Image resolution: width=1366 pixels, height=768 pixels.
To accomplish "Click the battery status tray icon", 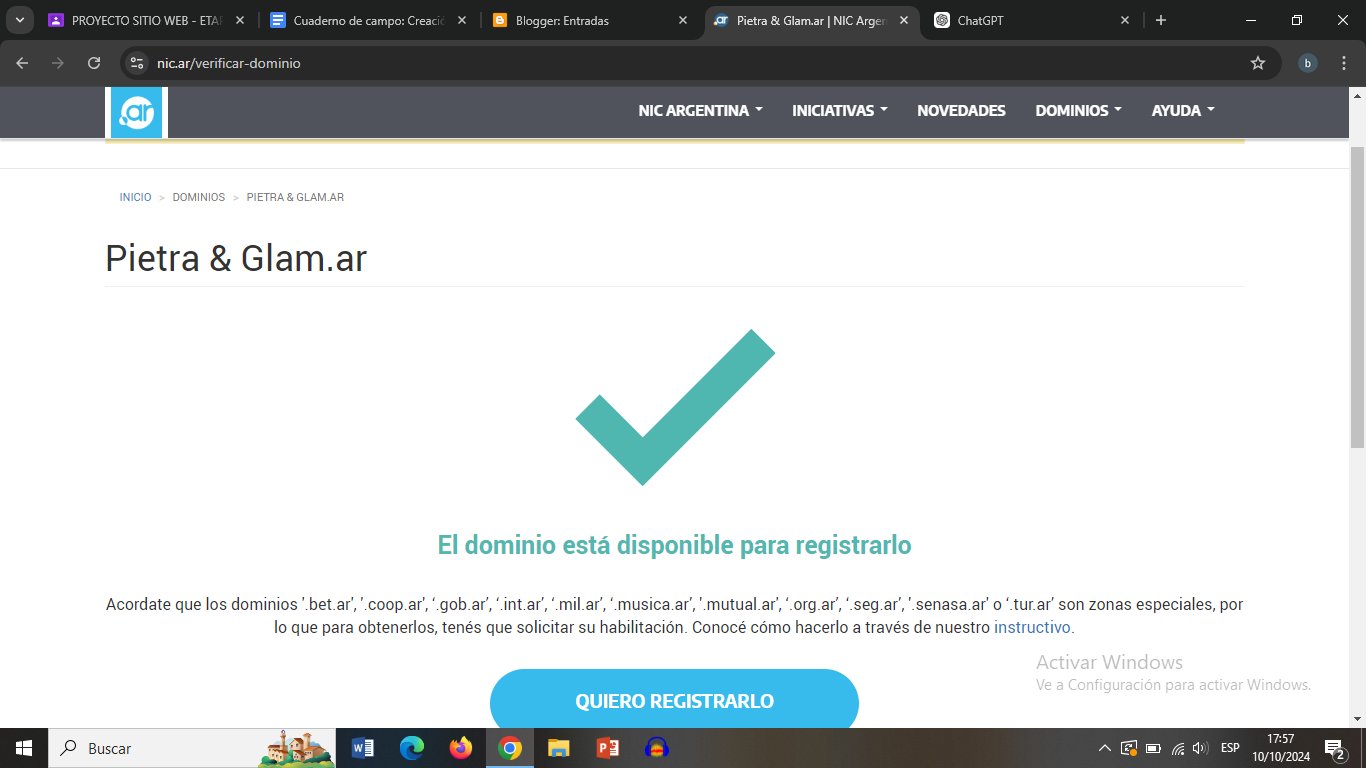I will click(x=1153, y=748).
